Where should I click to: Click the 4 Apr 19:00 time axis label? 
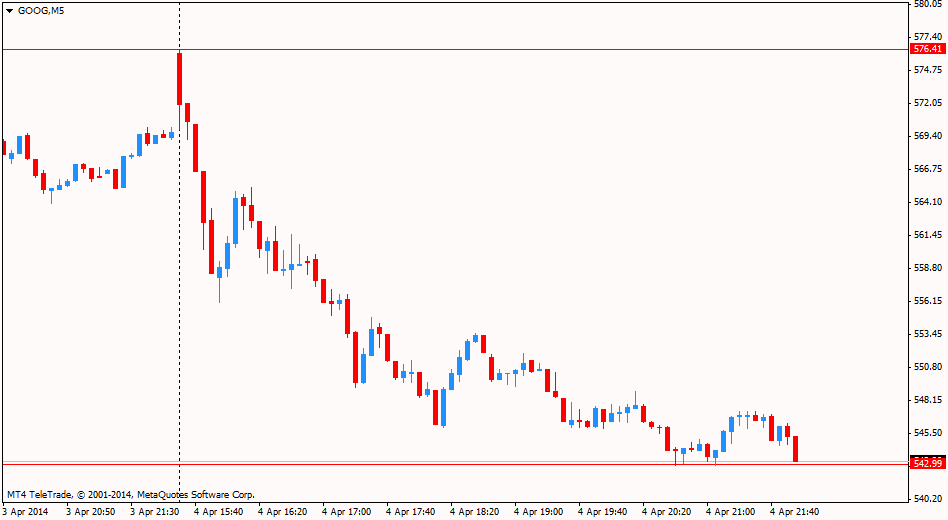[539, 512]
